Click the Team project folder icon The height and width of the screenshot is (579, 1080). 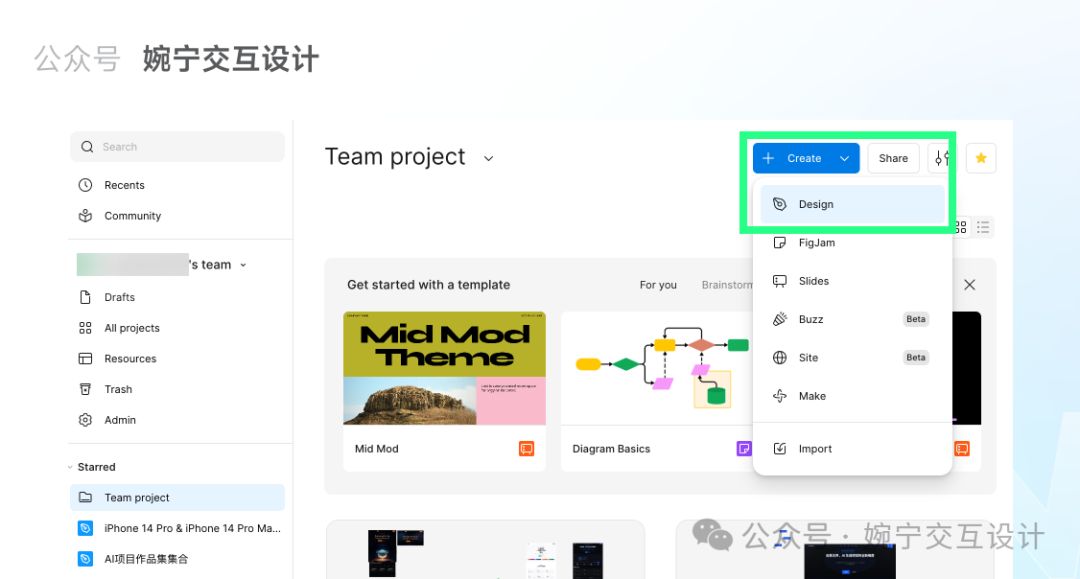(x=85, y=497)
